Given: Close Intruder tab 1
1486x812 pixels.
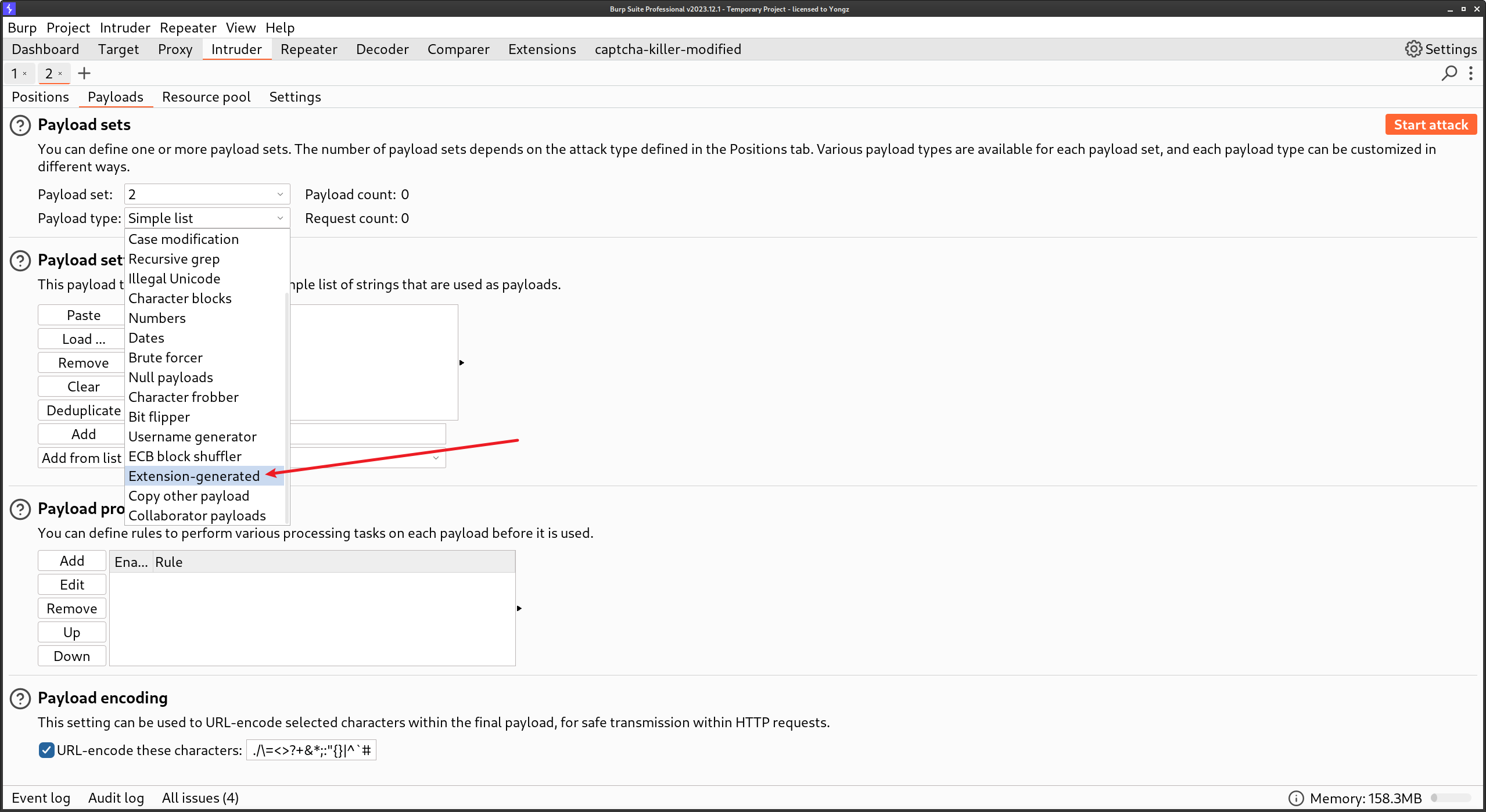Looking at the screenshot, I should [25, 73].
